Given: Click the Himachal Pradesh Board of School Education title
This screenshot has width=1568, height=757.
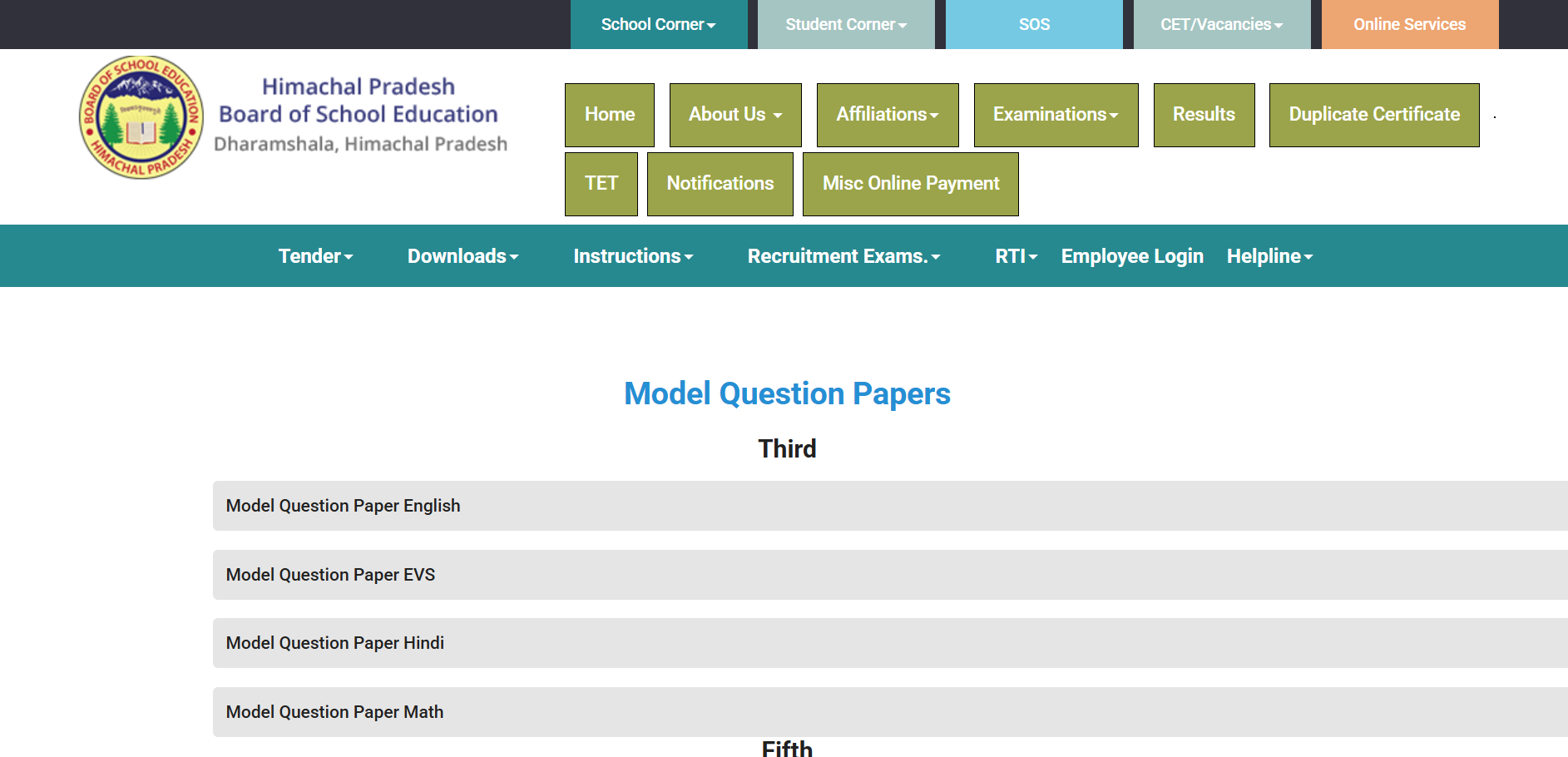Looking at the screenshot, I should coord(359,101).
